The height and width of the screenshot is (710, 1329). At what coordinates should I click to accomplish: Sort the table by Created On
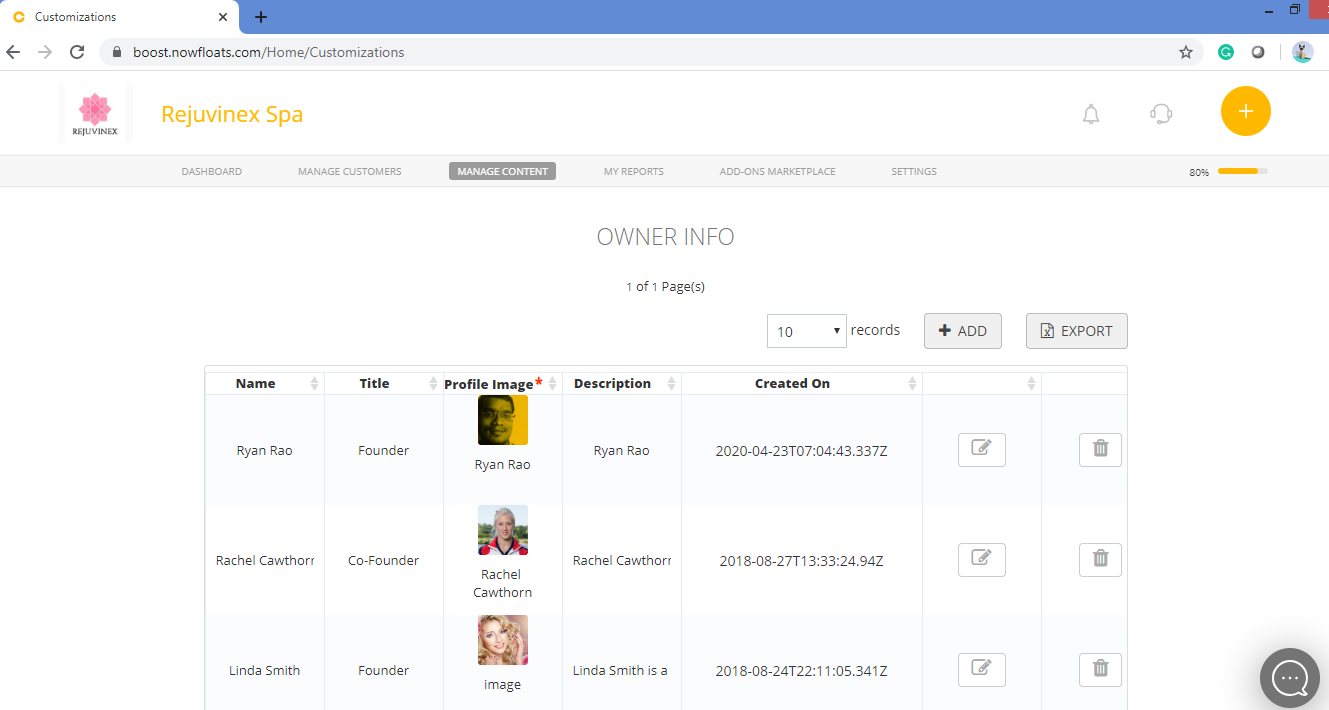click(x=801, y=383)
